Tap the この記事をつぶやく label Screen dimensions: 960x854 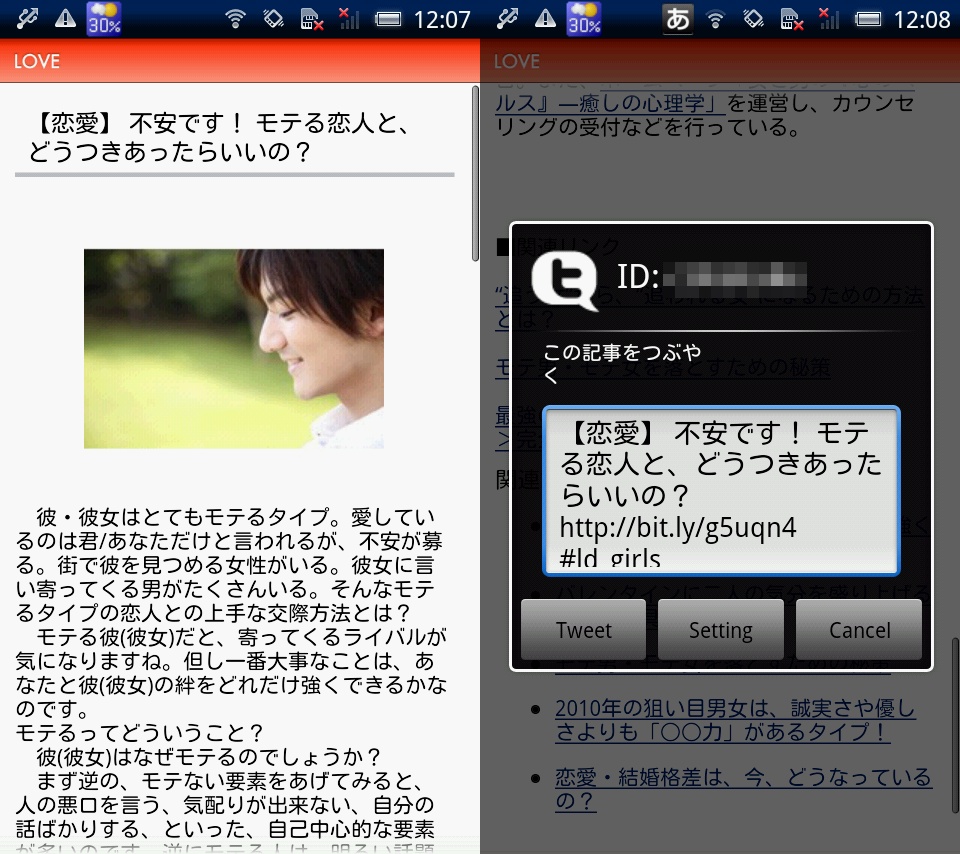[x=622, y=363]
